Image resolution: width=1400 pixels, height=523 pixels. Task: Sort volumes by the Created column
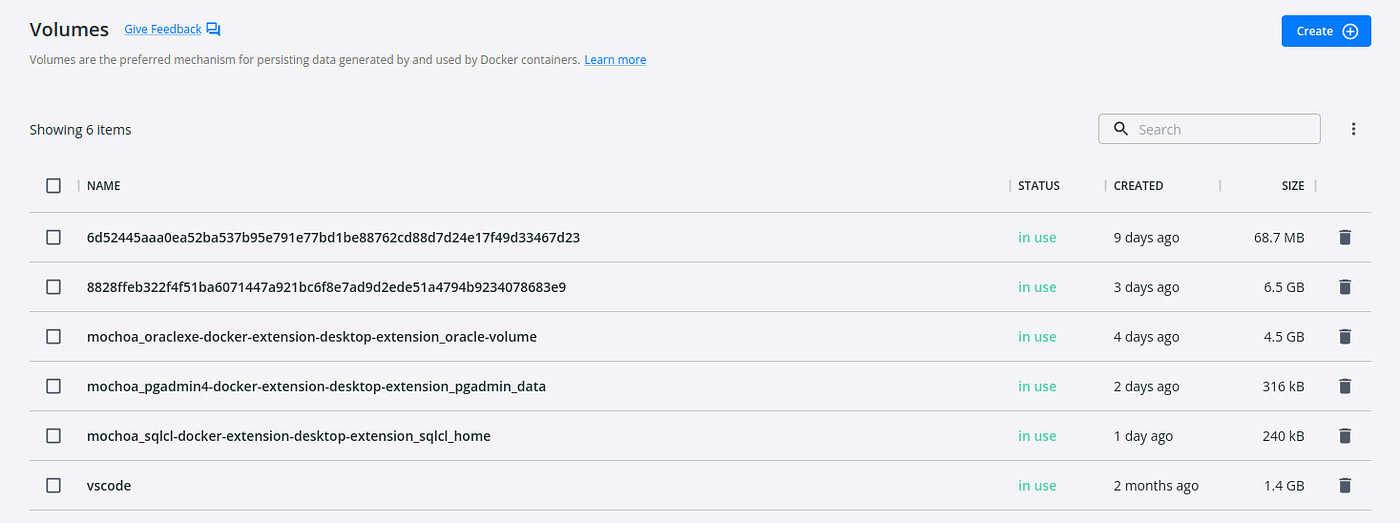click(1138, 186)
